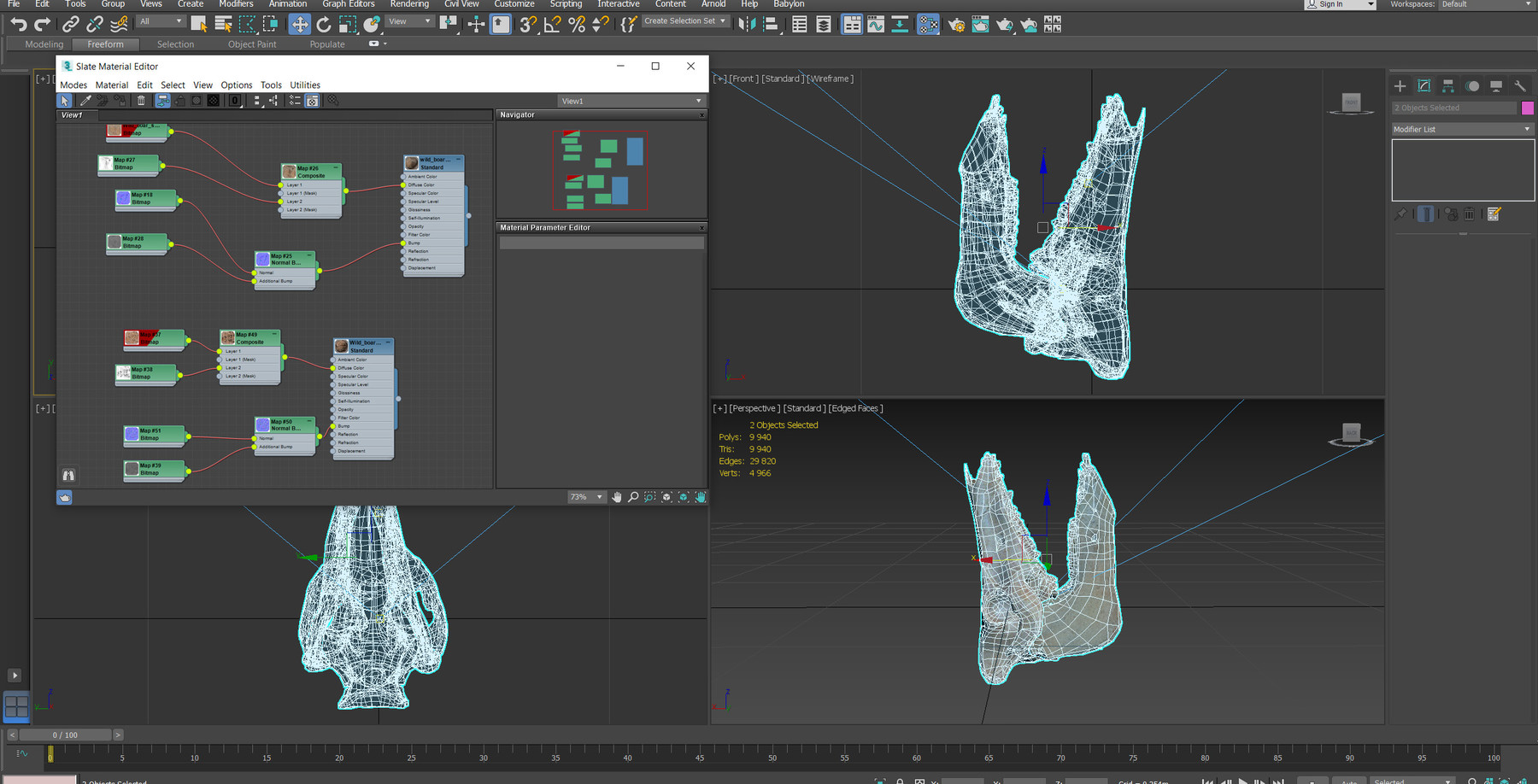
Task: Open the Customize menu
Action: tap(514, 4)
